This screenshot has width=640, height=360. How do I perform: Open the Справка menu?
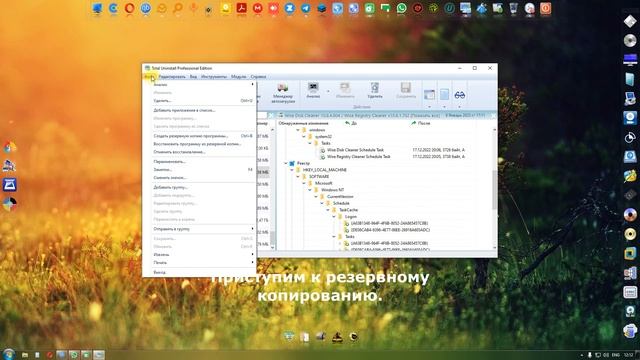pyautogui.click(x=258, y=77)
